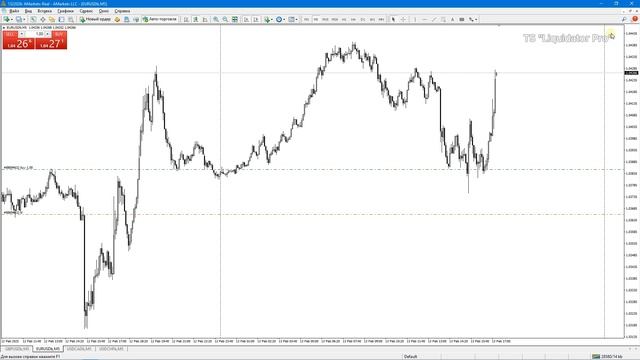Open the Вид menu
Image resolution: width=640 pixels, height=360 pixels.
(28, 11)
